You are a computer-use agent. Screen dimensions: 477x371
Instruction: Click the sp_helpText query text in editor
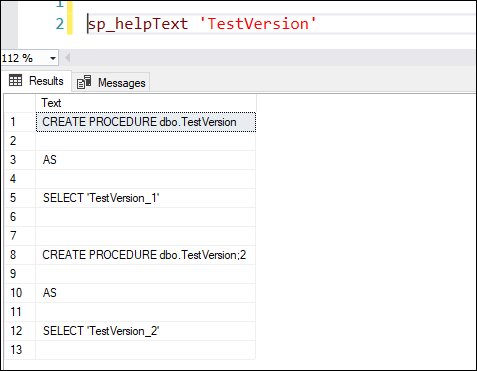pyautogui.click(x=138, y=24)
